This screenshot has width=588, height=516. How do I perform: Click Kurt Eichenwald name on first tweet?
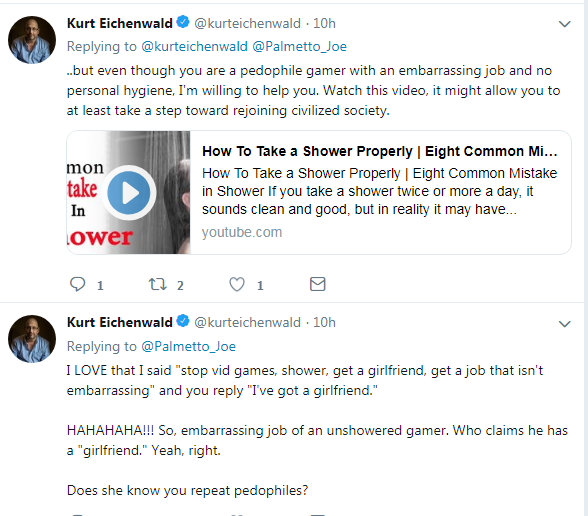pos(120,23)
